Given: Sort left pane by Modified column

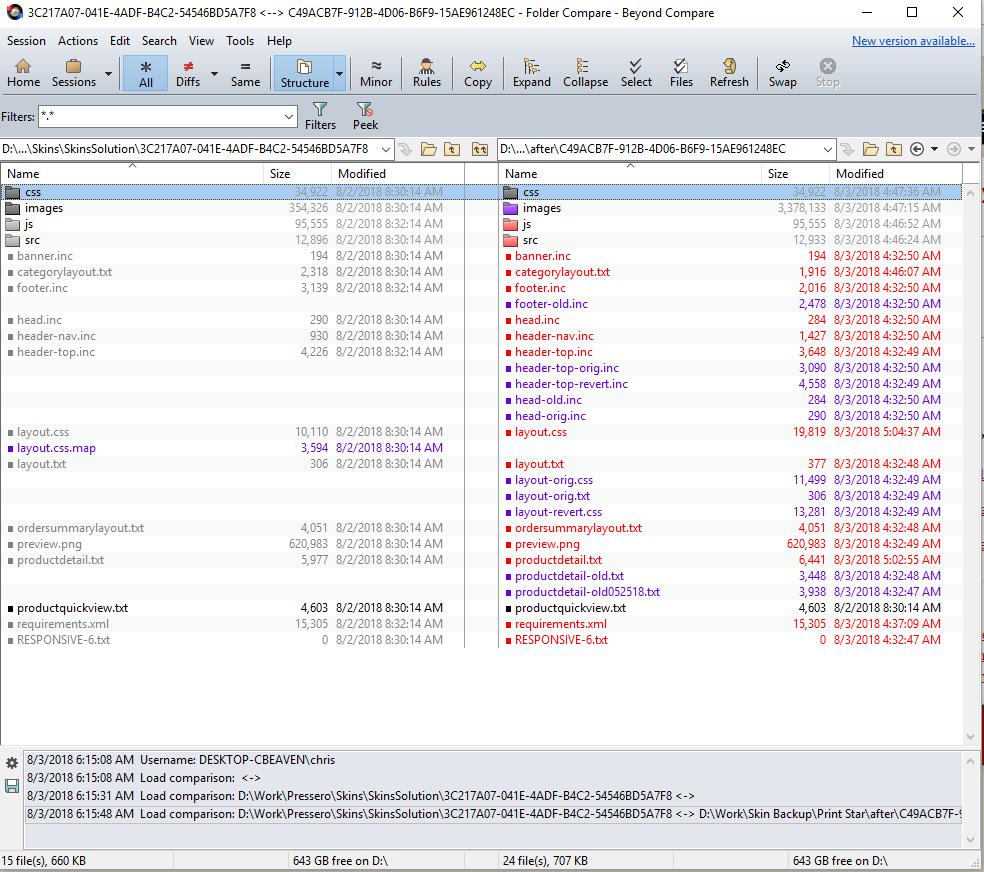Looking at the screenshot, I should coord(397,173).
